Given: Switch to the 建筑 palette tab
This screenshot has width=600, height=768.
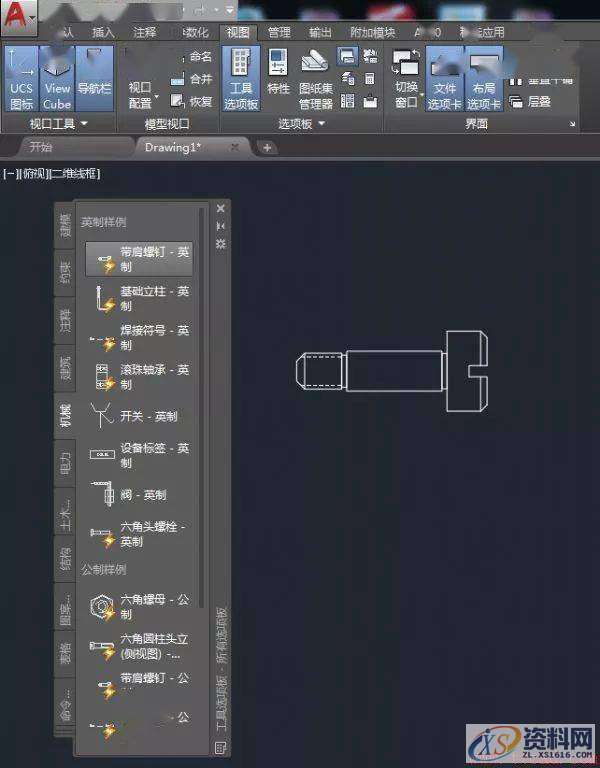Looking at the screenshot, I should point(65,368).
